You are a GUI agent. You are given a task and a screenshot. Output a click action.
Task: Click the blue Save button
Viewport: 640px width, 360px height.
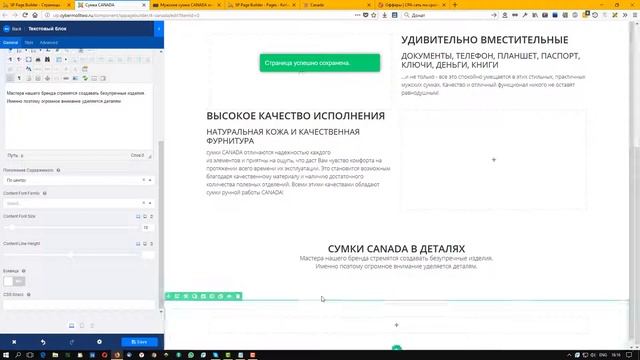coord(139,342)
